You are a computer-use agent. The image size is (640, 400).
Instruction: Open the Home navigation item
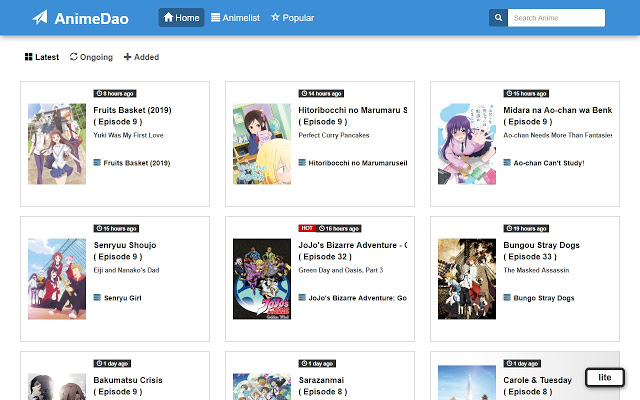click(x=181, y=18)
